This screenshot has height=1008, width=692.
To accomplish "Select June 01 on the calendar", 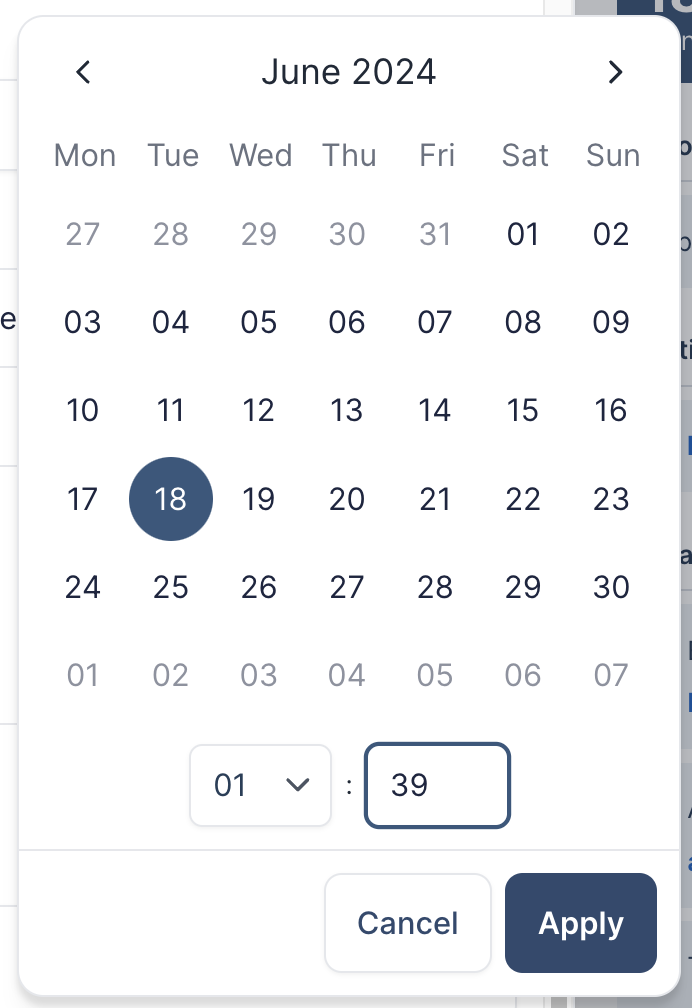I will coord(522,234).
